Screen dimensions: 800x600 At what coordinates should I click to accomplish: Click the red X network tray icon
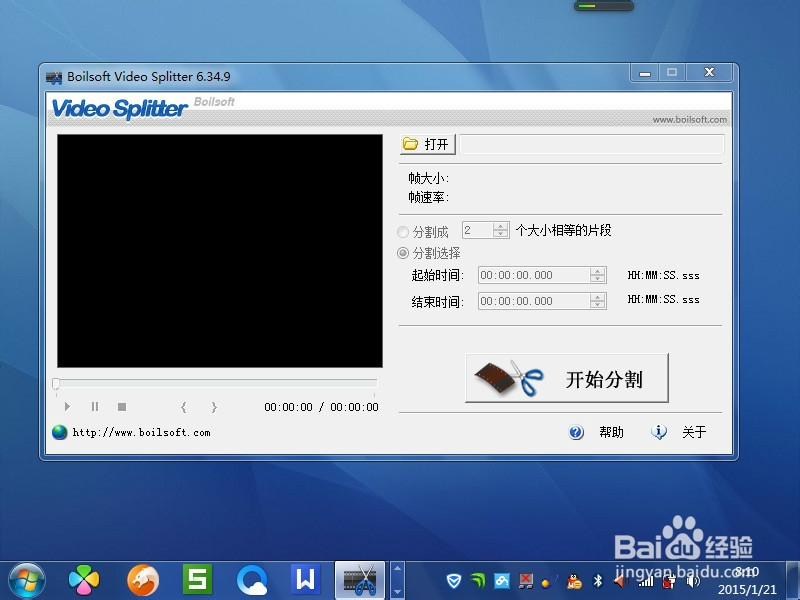526,581
